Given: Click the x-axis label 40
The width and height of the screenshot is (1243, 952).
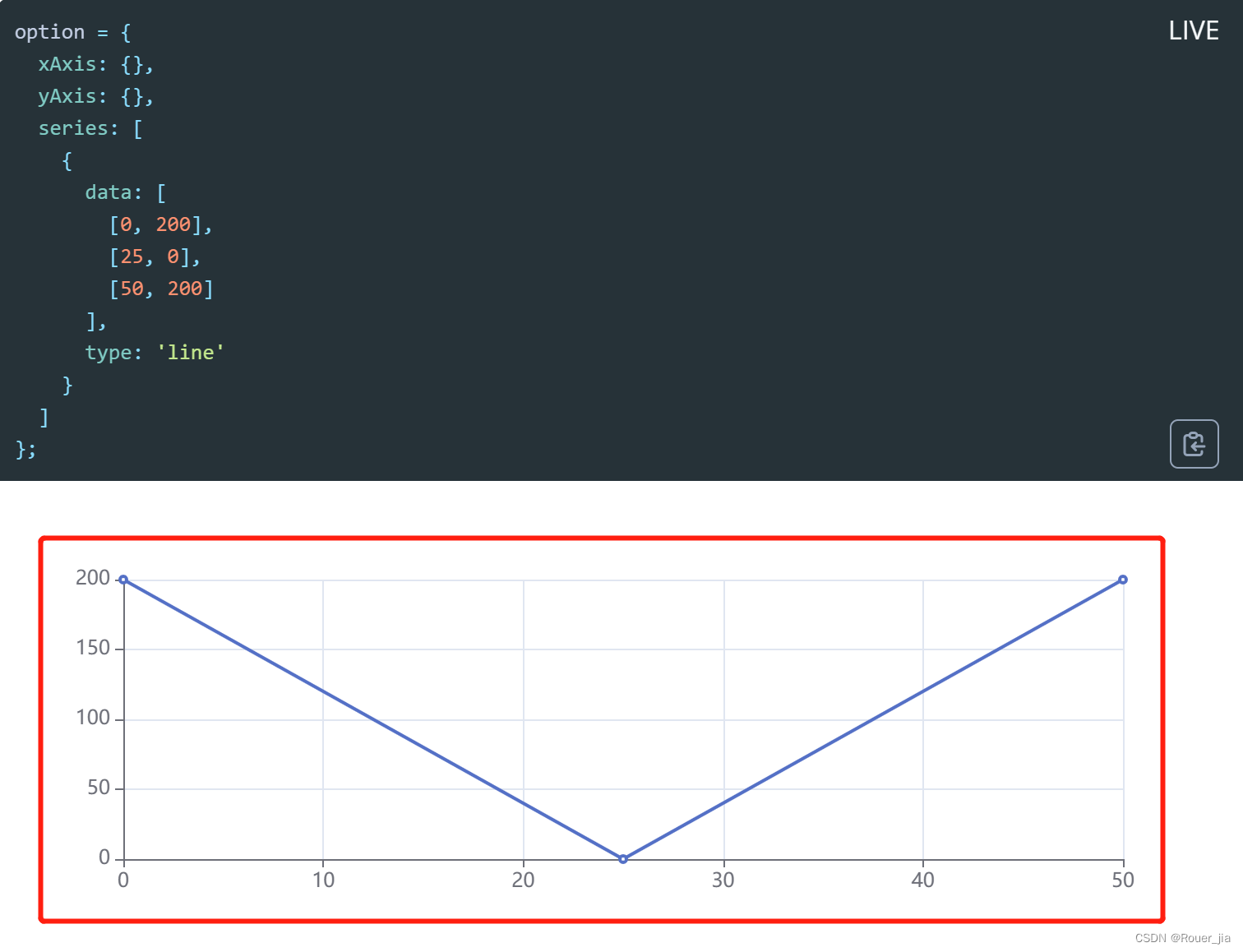Looking at the screenshot, I should [922, 880].
